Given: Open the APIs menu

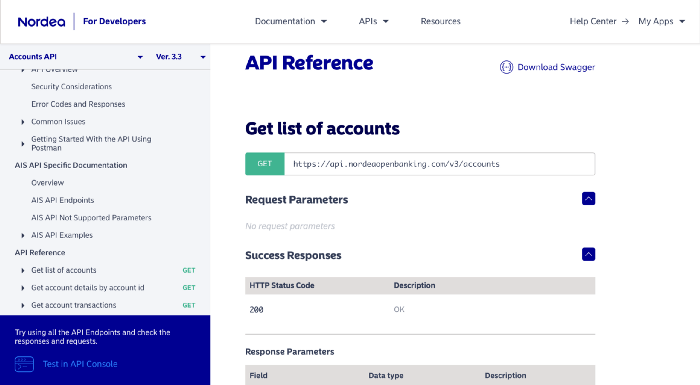Looking at the screenshot, I should point(373,21).
